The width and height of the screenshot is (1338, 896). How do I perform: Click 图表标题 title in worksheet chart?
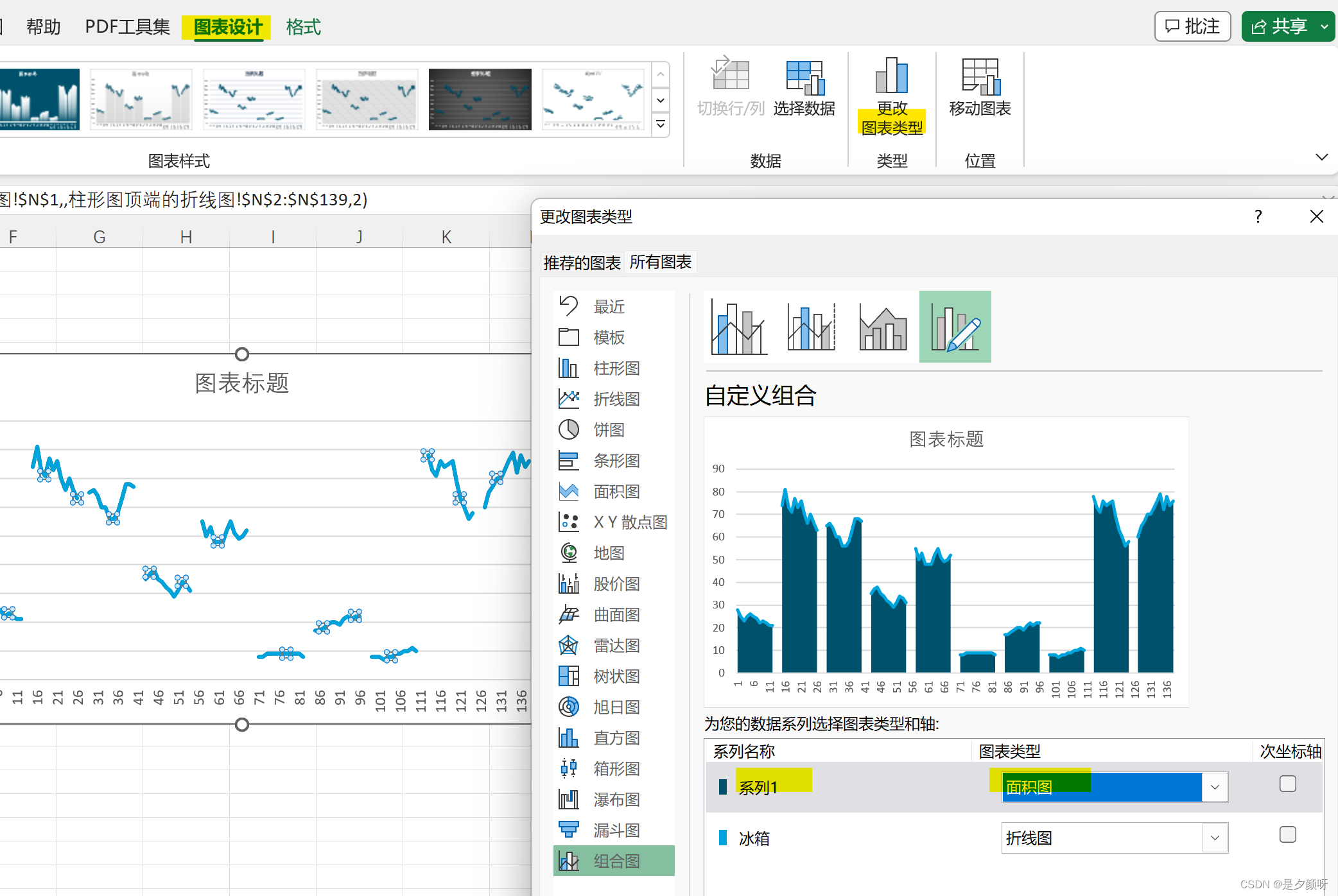click(242, 383)
